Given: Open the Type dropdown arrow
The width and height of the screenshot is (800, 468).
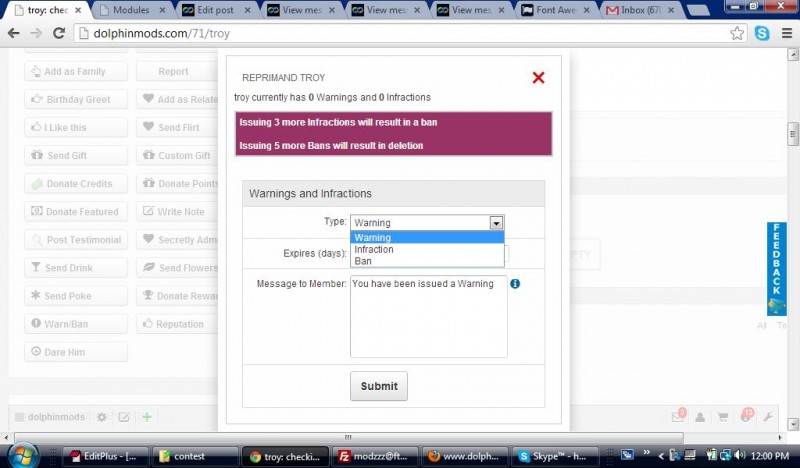Looking at the screenshot, I should pos(496,223).
